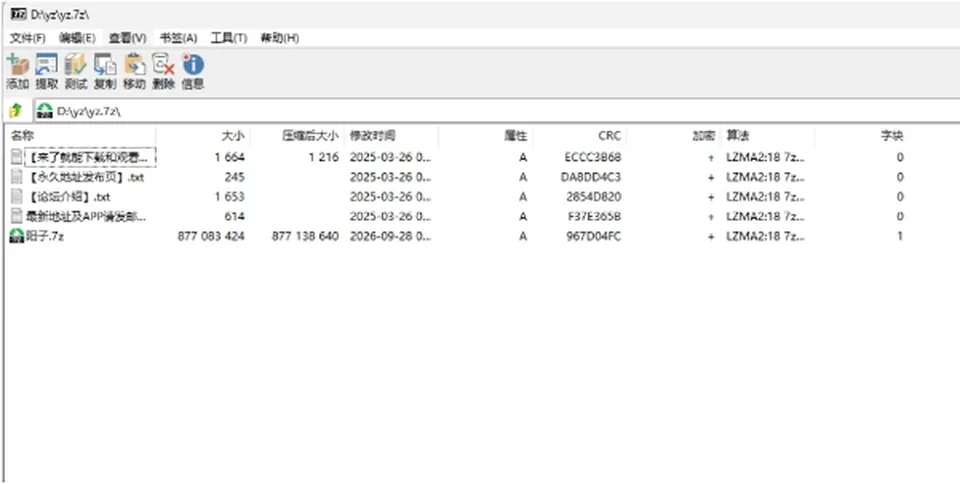960x484 pixels.
Task: Click size value 1 653
Action: pos(230,196)
